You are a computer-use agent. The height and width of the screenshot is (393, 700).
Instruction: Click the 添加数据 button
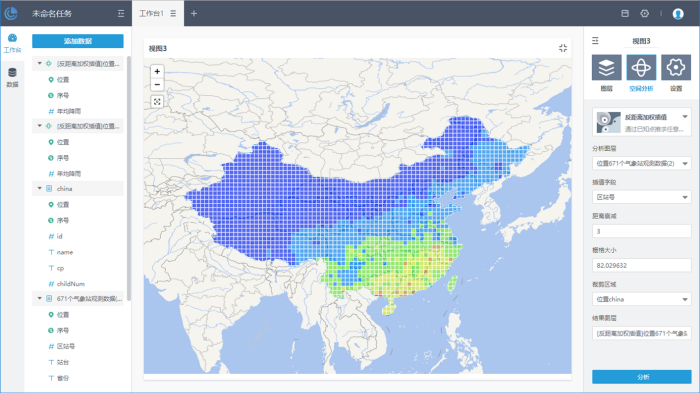point(78,41)
